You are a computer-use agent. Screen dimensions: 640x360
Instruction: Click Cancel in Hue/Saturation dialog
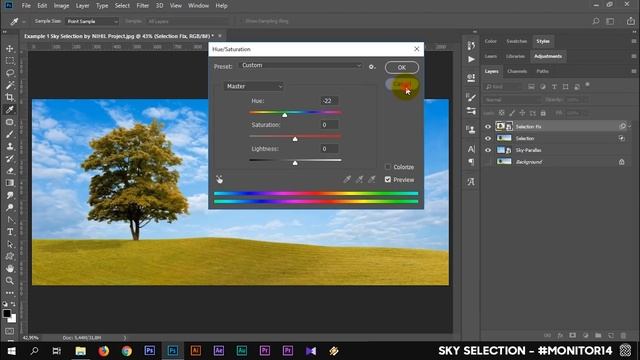tap(402, 84)
